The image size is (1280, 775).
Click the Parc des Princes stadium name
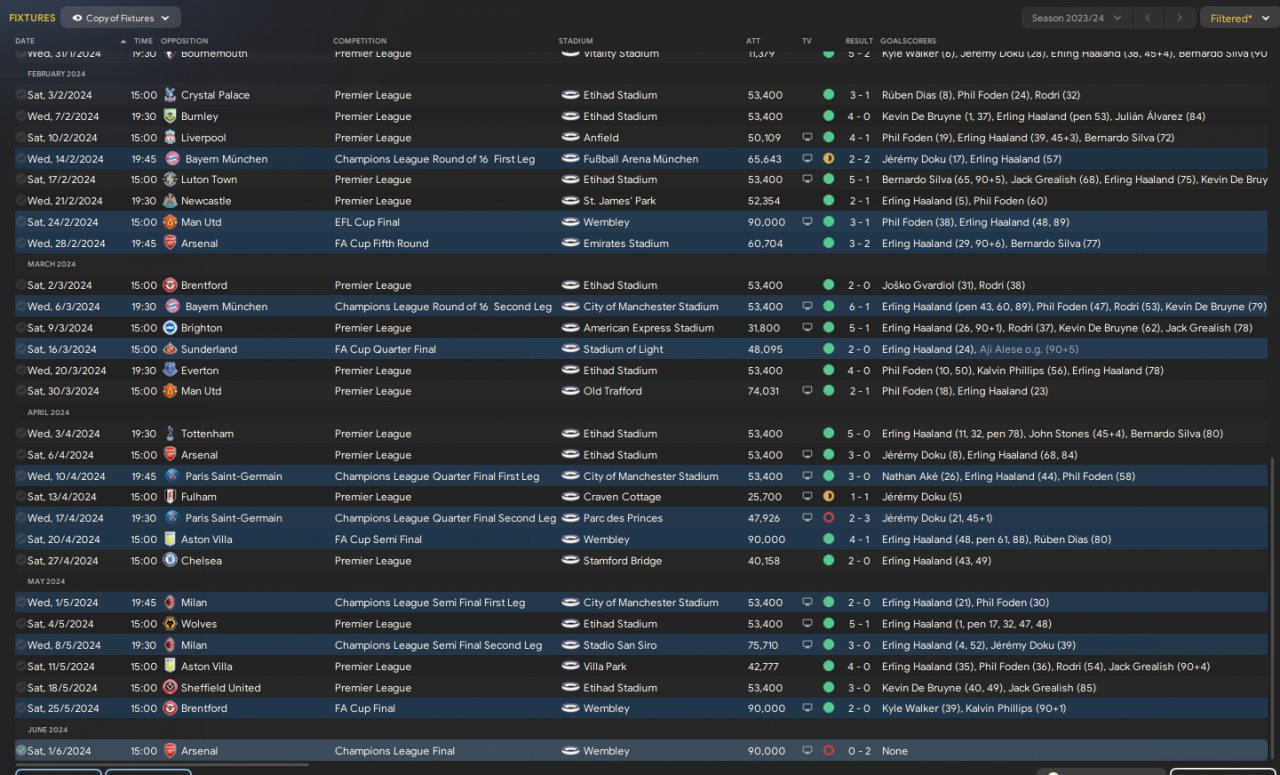625,518
